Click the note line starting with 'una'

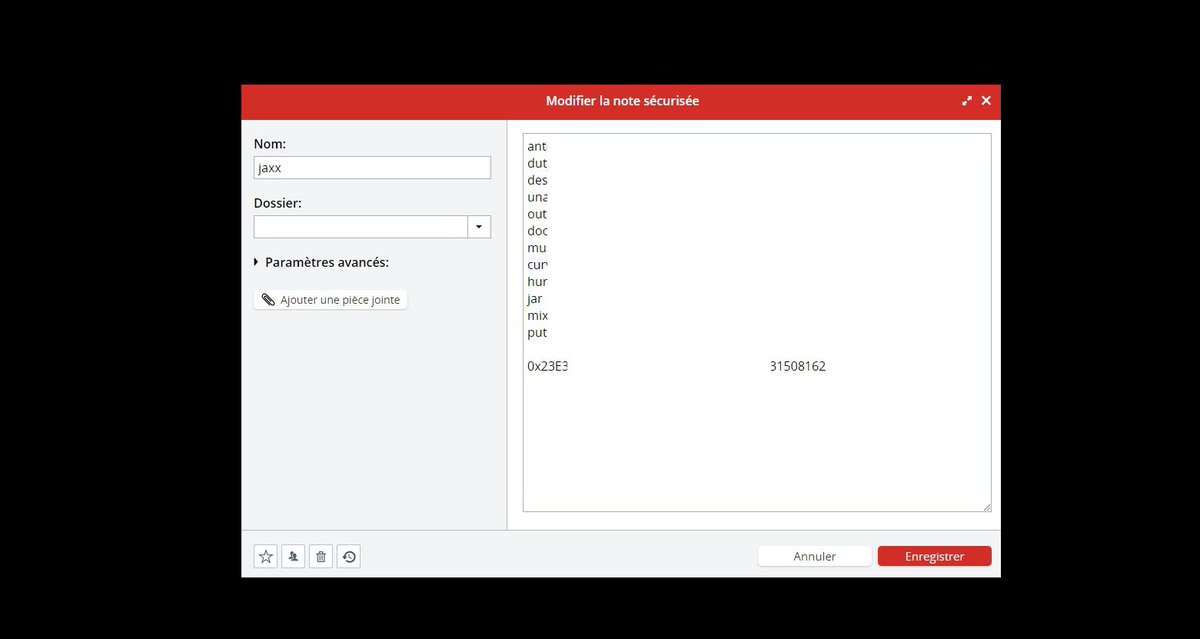pos(537,197)
